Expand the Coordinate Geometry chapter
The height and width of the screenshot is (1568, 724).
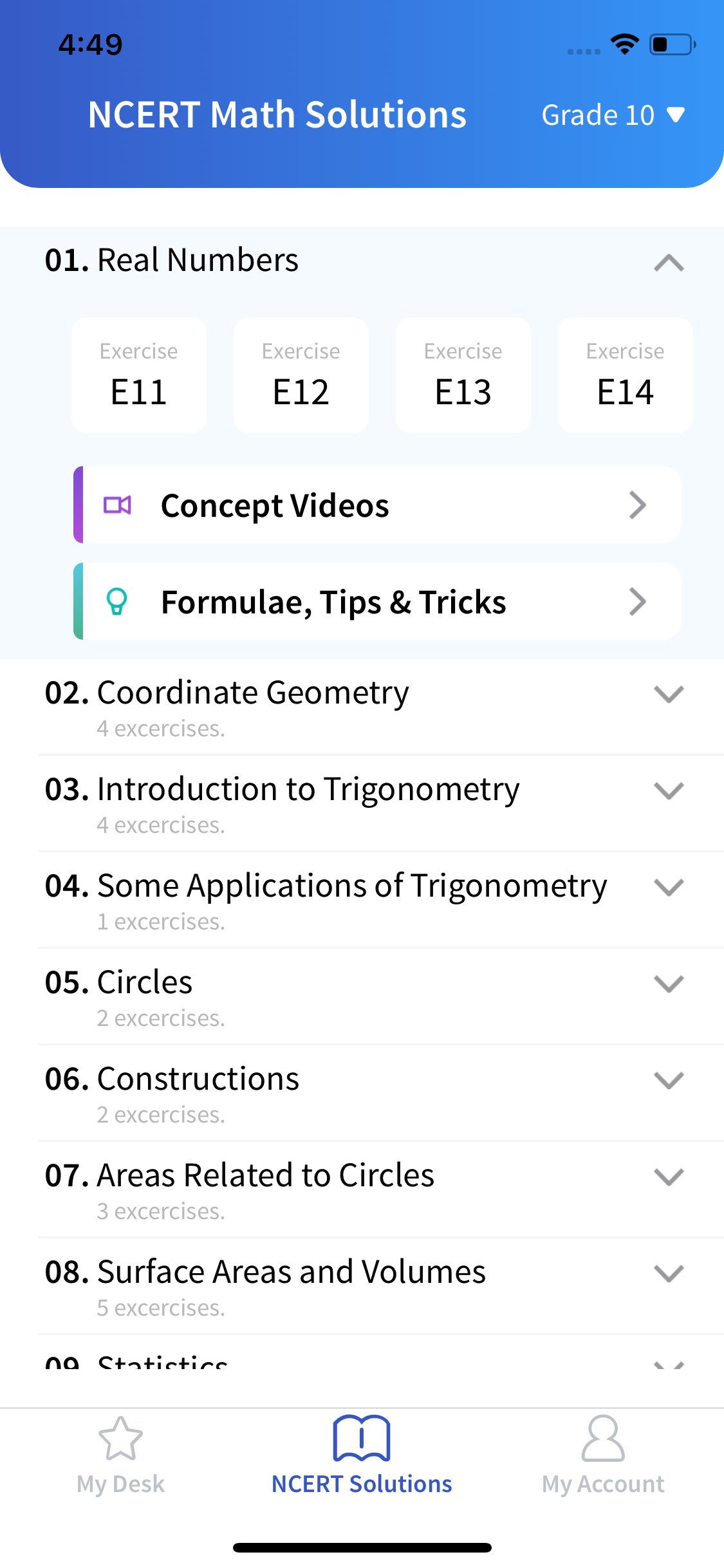coord(669,694)
